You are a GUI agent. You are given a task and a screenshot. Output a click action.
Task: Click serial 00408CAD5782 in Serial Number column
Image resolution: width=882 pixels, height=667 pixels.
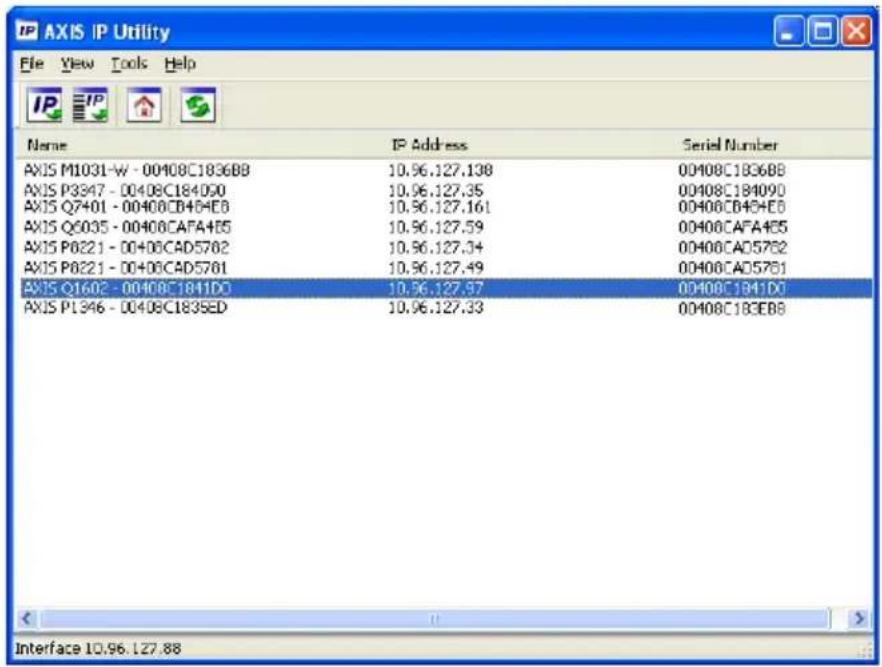[732, 247]
